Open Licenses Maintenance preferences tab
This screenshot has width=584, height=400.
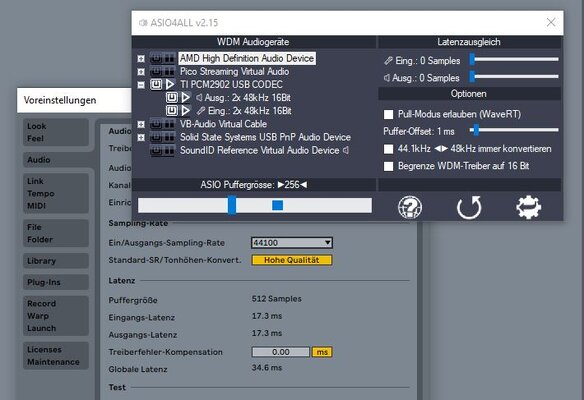click(x=56, y=356)
